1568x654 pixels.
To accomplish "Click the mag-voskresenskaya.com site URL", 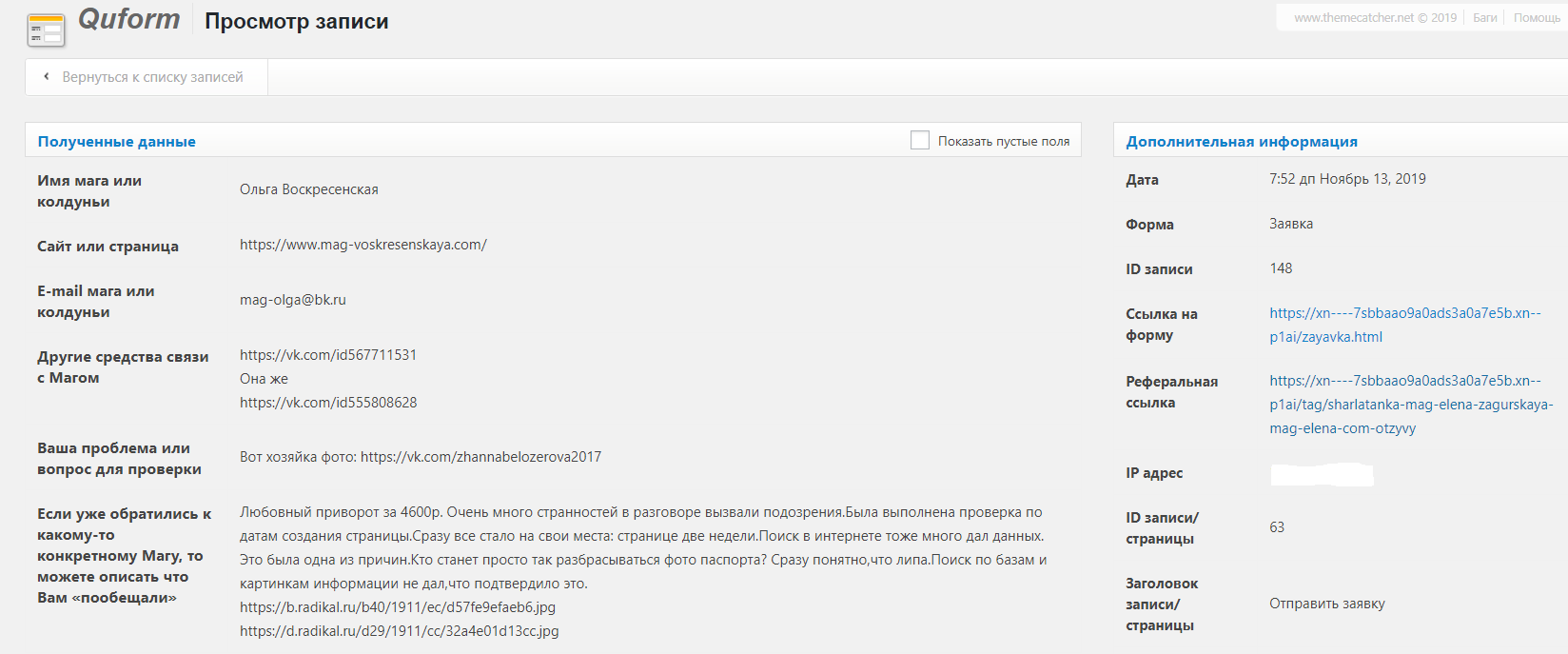I will 363,245.
